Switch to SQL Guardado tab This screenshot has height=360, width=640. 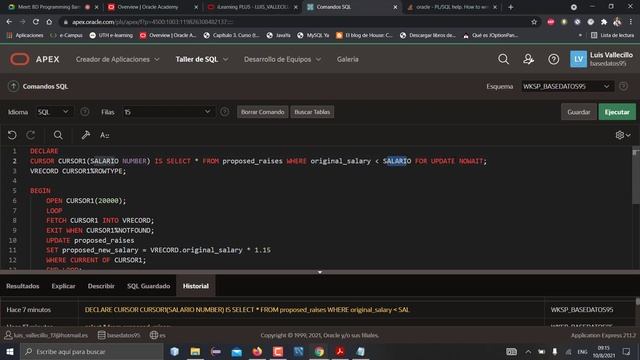point(149,286)
